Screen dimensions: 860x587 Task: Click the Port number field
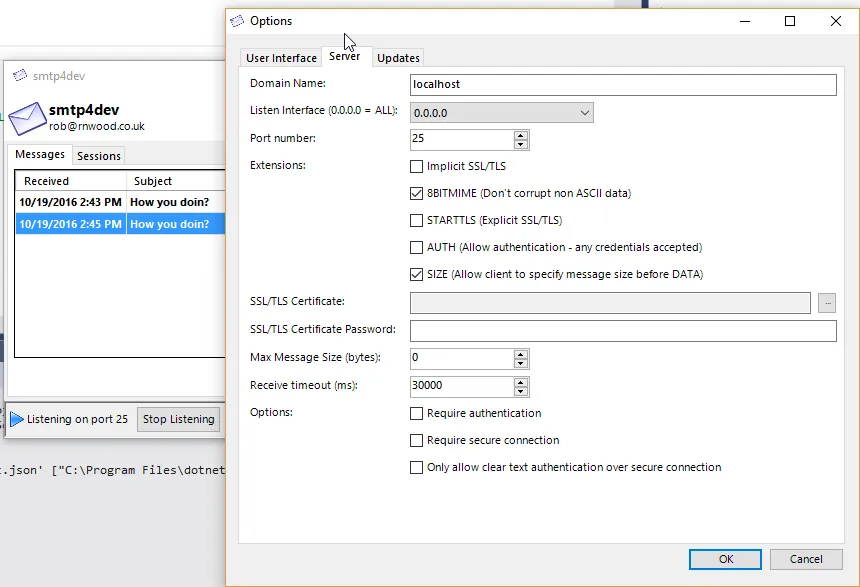462,139
